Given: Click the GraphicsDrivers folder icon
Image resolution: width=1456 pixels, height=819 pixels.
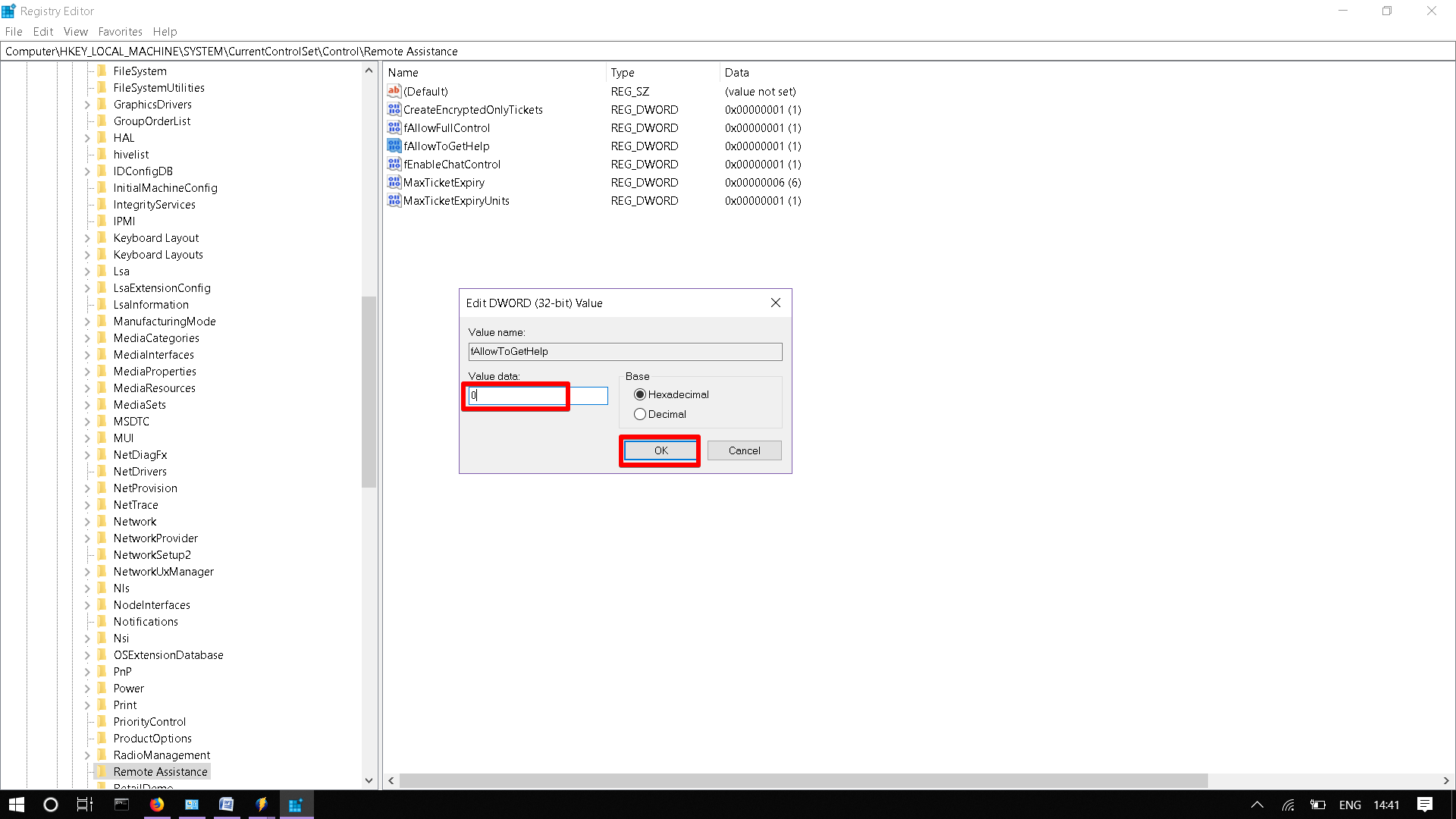Looking at the screenshot, I should 102,104.
